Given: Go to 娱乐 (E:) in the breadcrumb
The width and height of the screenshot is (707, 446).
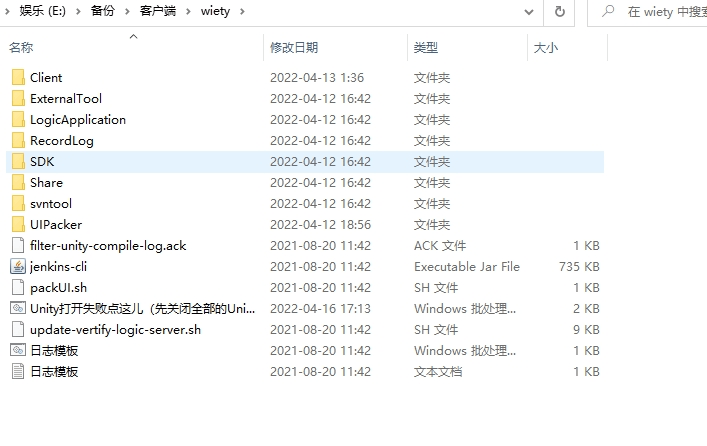Looking at the screenshot, I should [x=42, y=11].
